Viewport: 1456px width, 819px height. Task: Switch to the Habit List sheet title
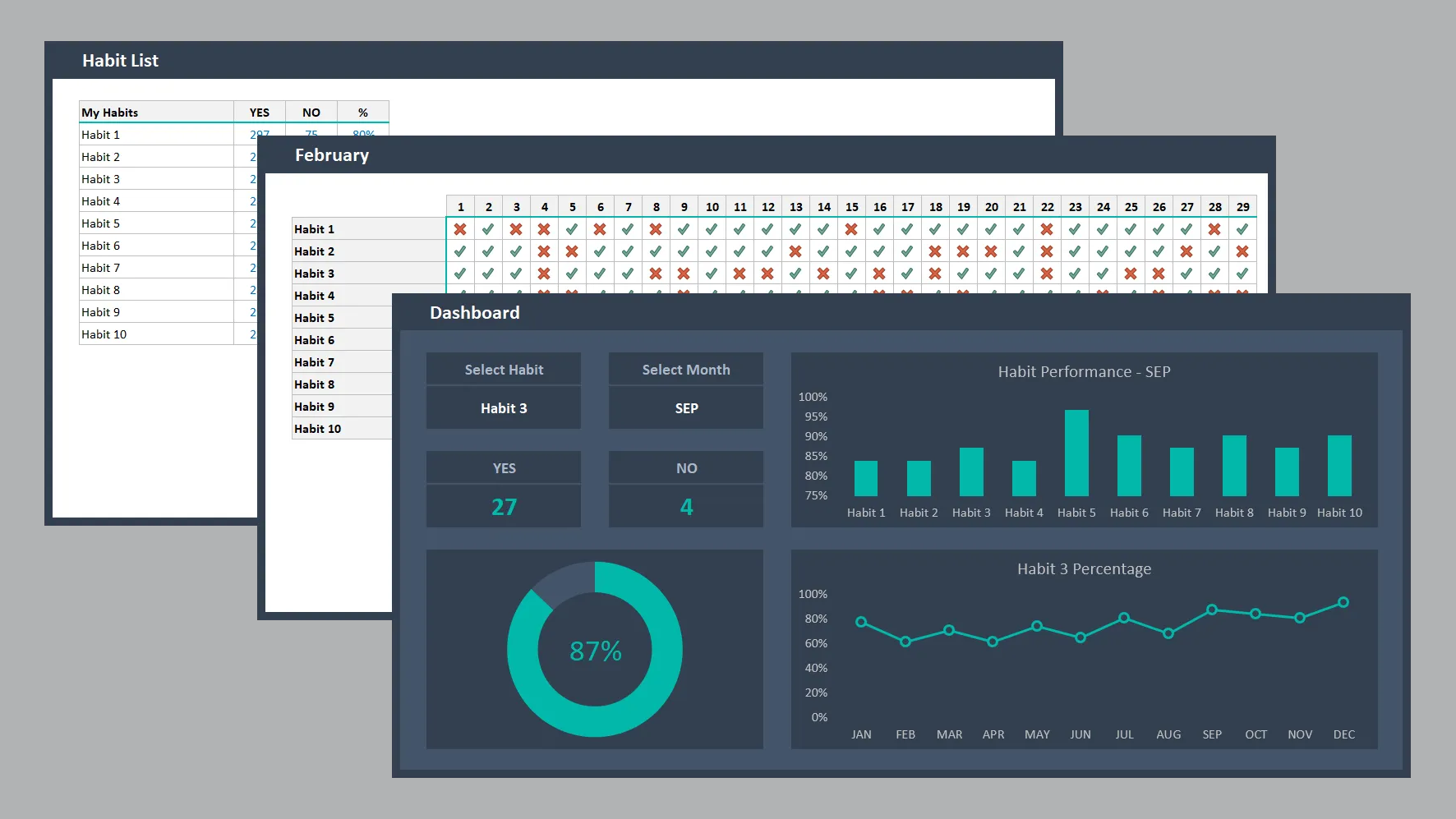click(120, 61)
